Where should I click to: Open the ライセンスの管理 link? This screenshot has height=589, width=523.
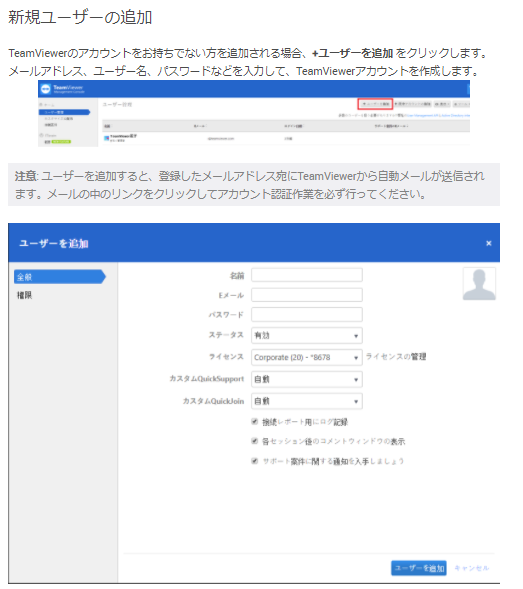pyautogui.click(x=396, y=356)
